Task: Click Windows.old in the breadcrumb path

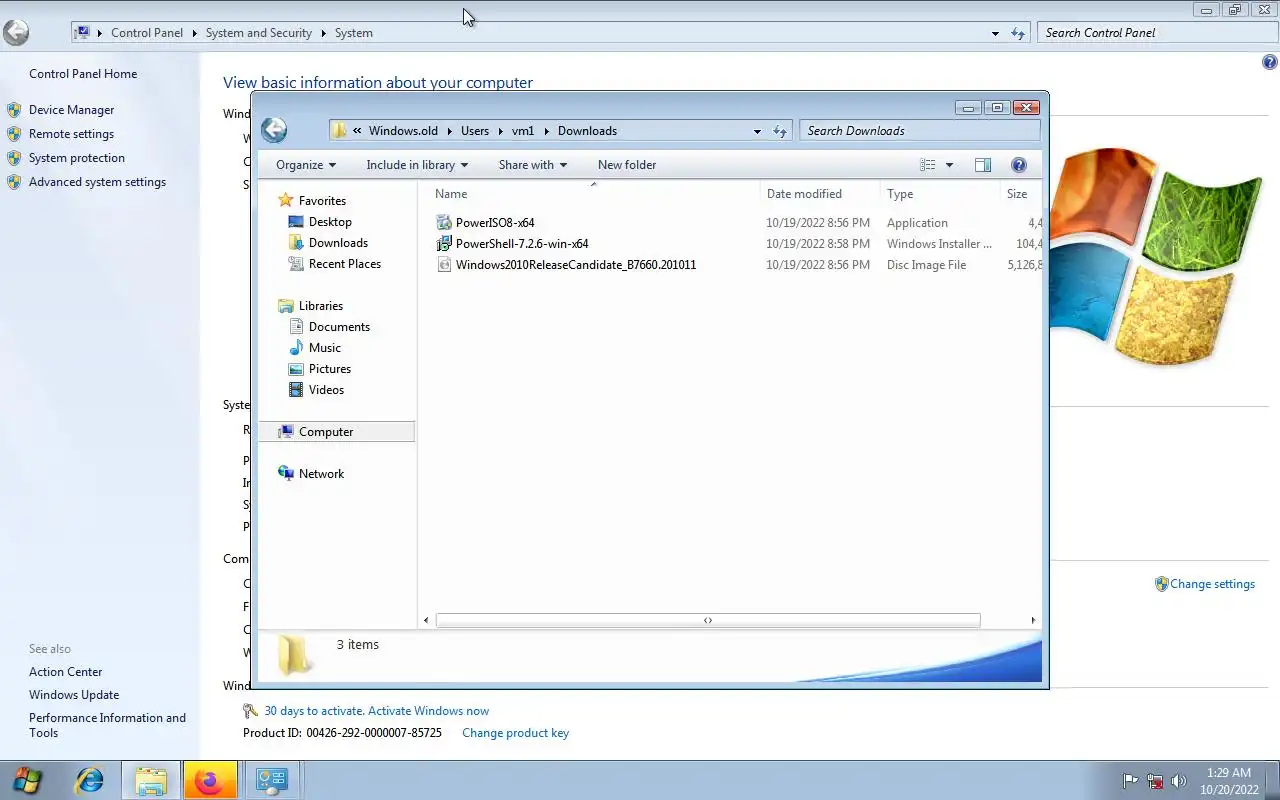Action: click(x=403, y=131)
